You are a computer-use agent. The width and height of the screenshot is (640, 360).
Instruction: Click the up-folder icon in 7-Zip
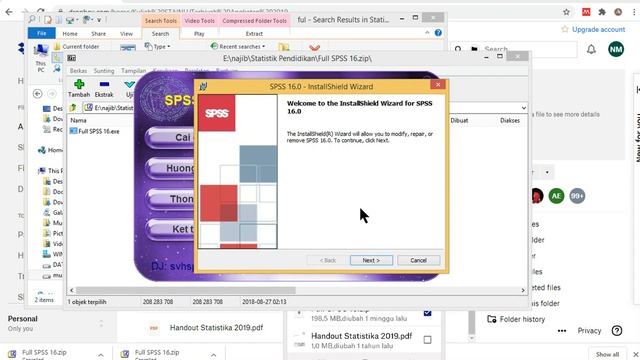pos(73,108)
